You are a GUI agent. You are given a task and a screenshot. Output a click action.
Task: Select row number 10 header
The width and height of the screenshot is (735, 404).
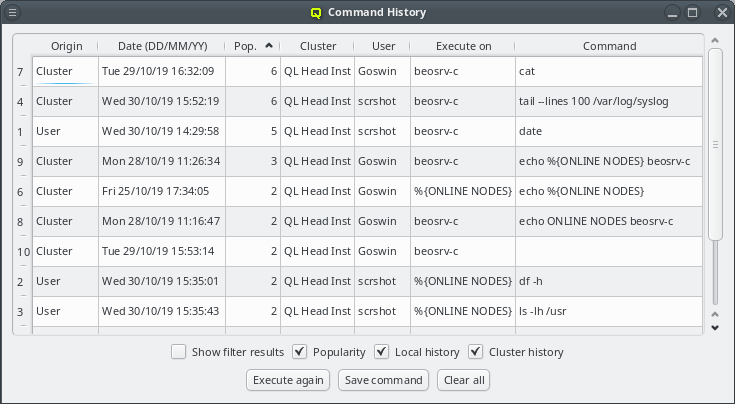(23, 252)
